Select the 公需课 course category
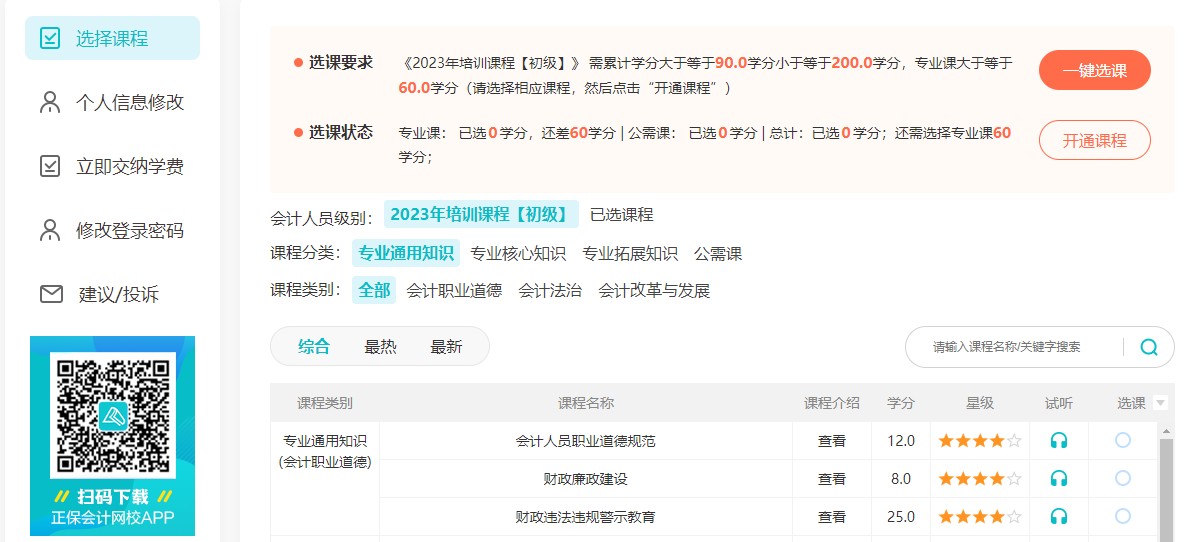 pos(718,253)
